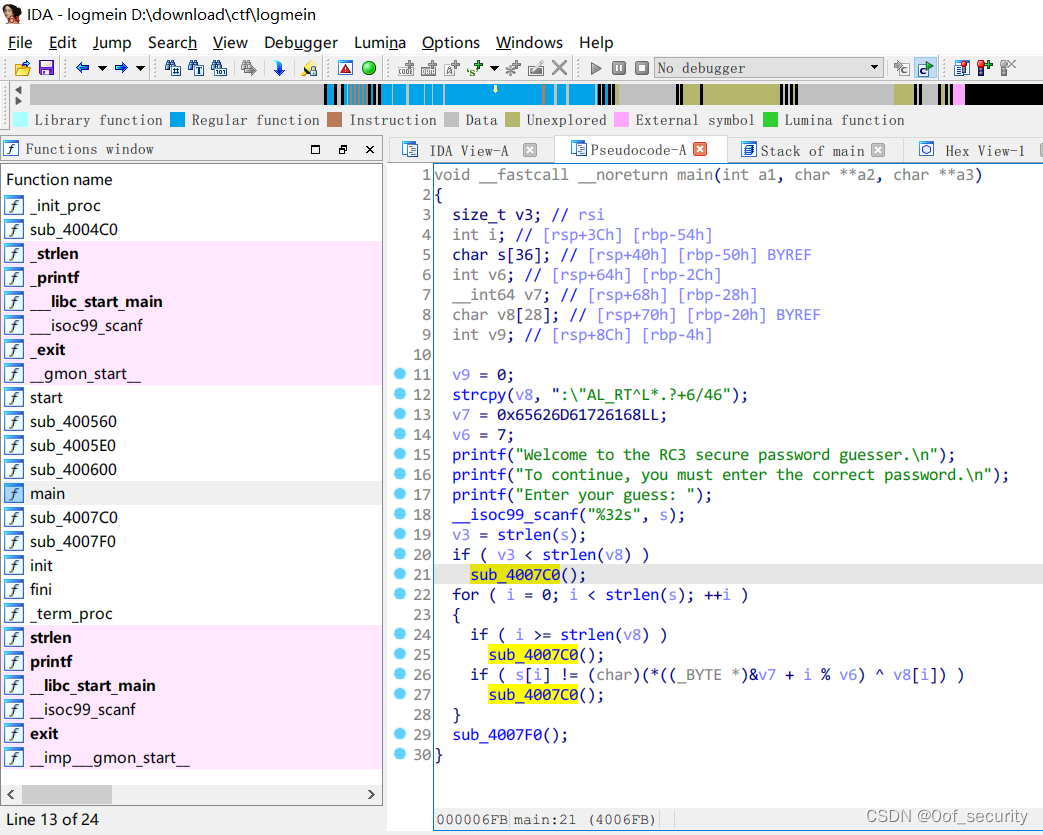Open the jump back history dropdown arrow

click(101, 68)
